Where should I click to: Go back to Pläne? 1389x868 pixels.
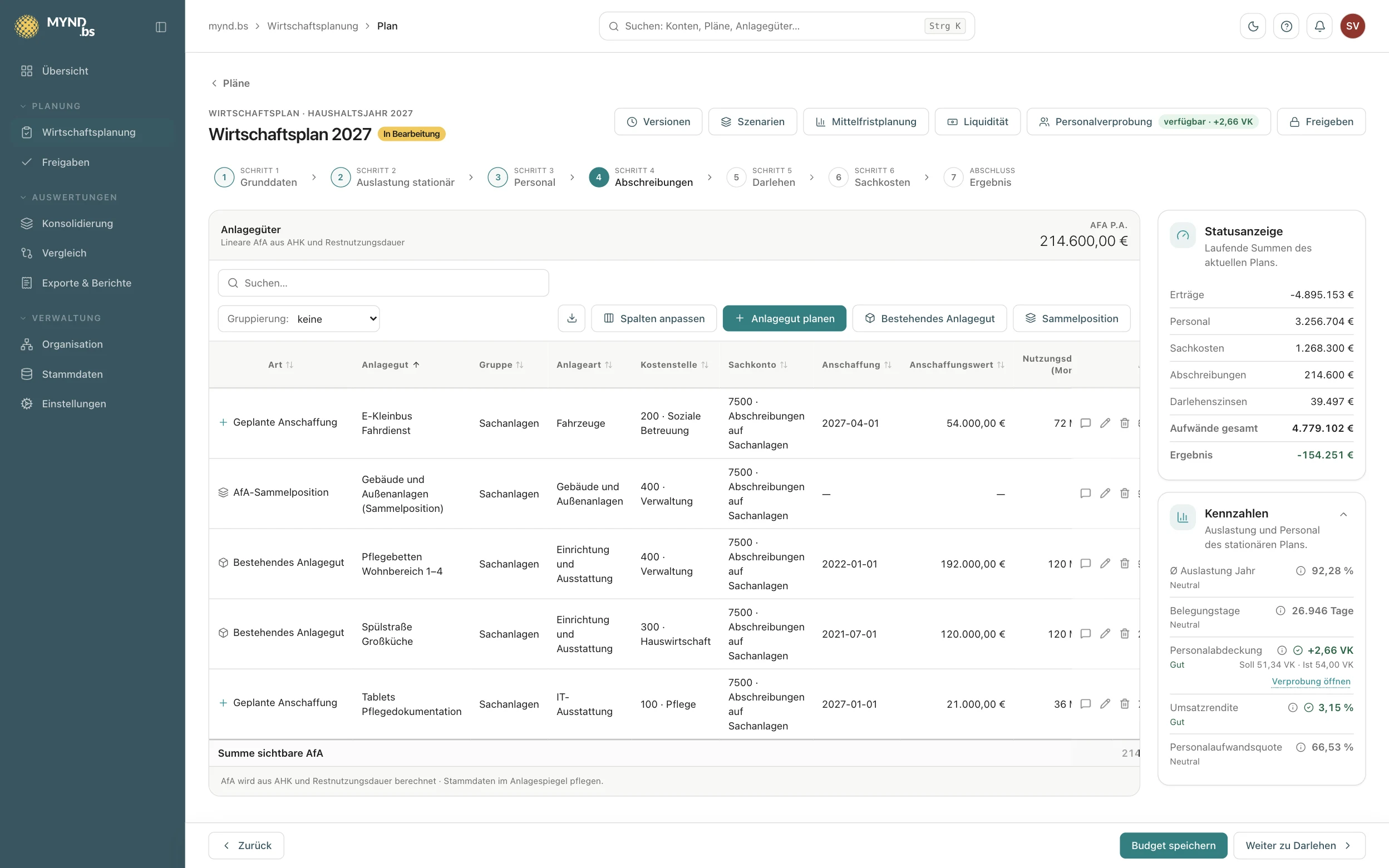230,83
